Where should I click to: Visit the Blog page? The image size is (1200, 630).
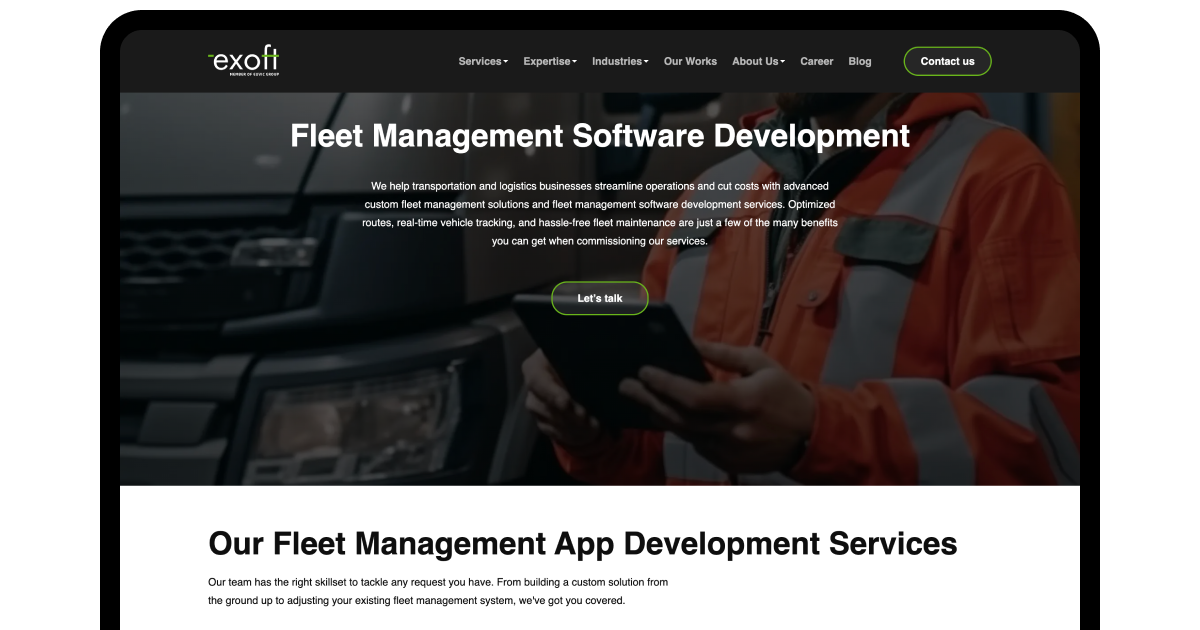[x=860, y=61]
